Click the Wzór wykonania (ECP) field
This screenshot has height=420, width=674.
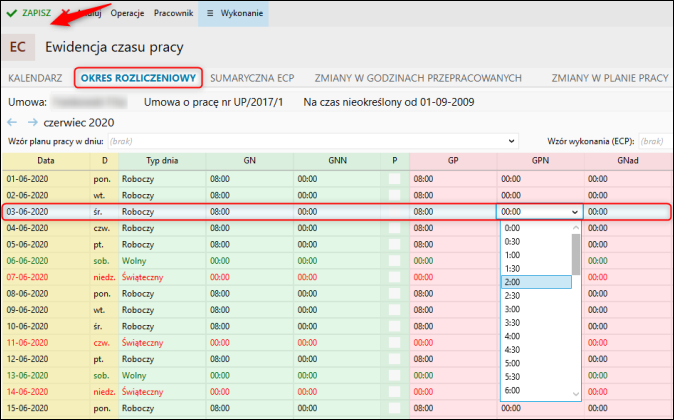(x=651, y=141)
